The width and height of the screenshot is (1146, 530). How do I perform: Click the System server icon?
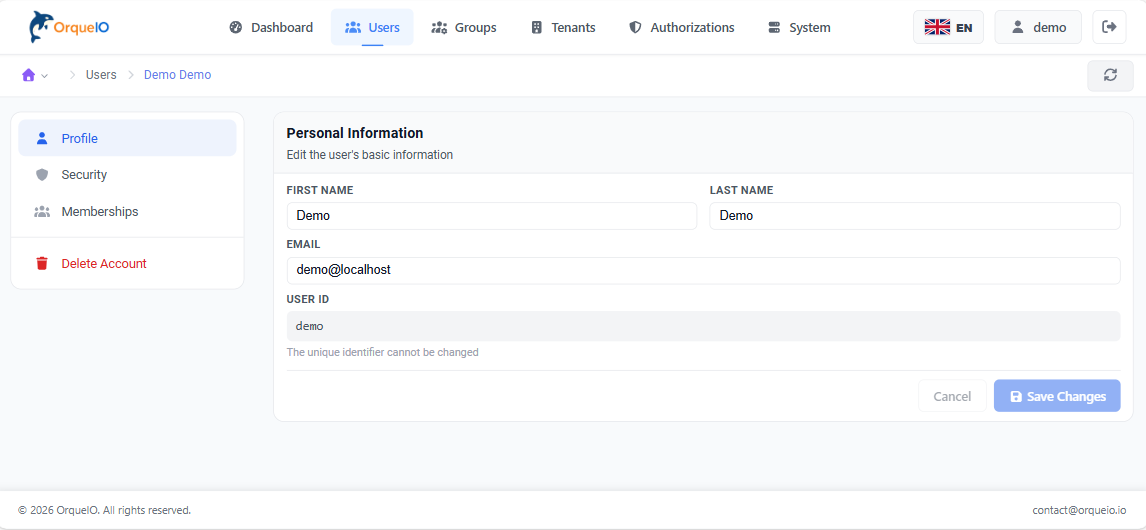point(775,28)
